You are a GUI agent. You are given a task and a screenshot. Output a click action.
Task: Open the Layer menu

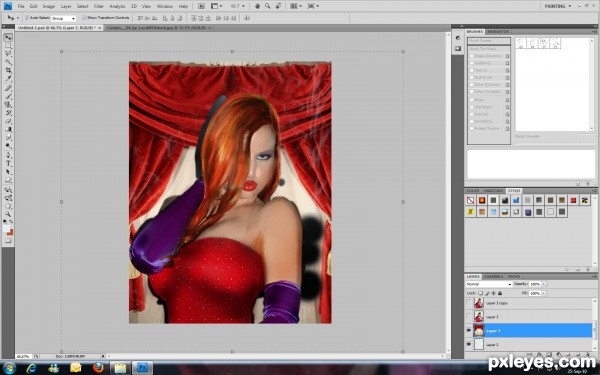(66, 6)
